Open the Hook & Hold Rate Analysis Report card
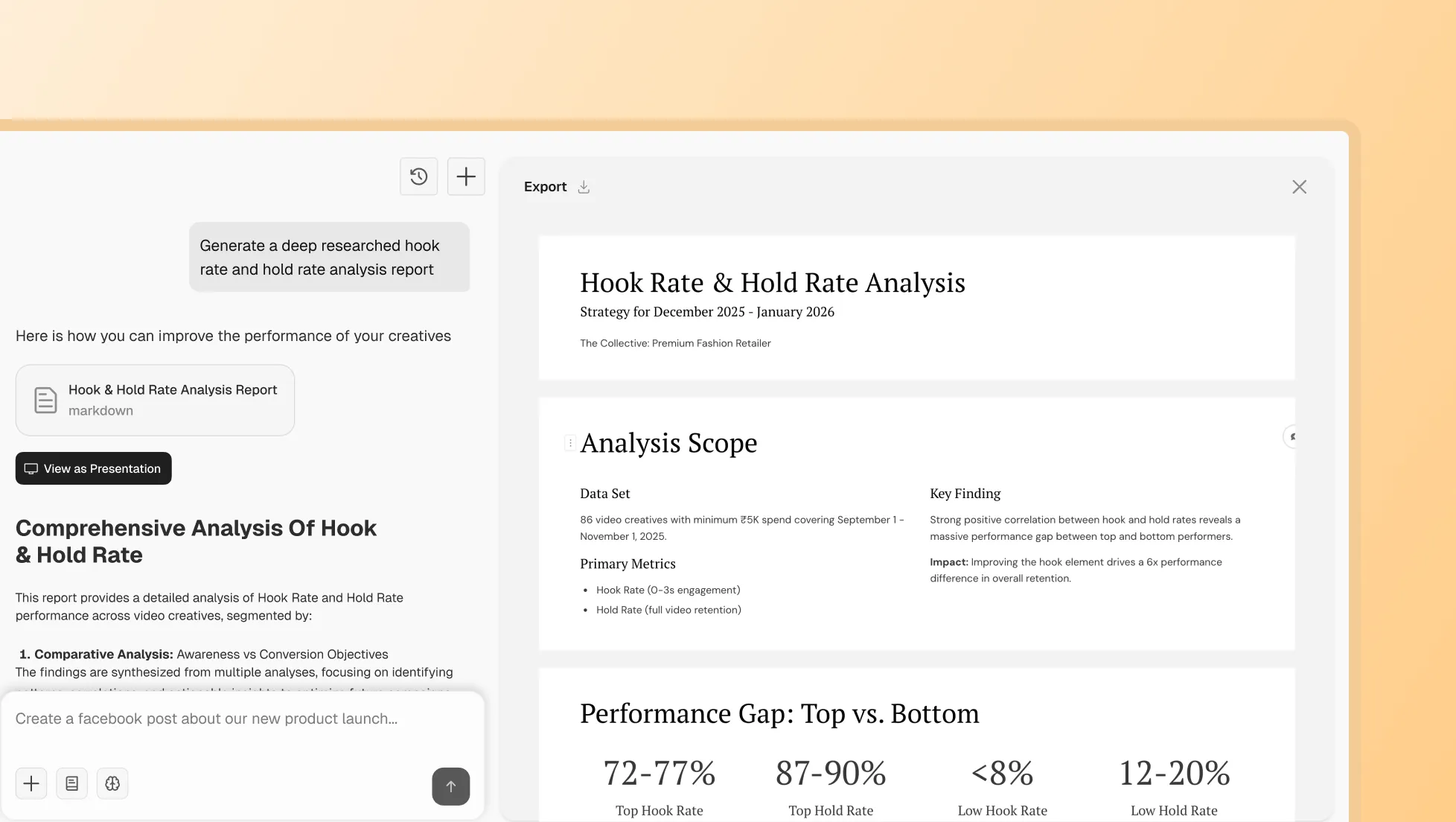 pos(172,400)
